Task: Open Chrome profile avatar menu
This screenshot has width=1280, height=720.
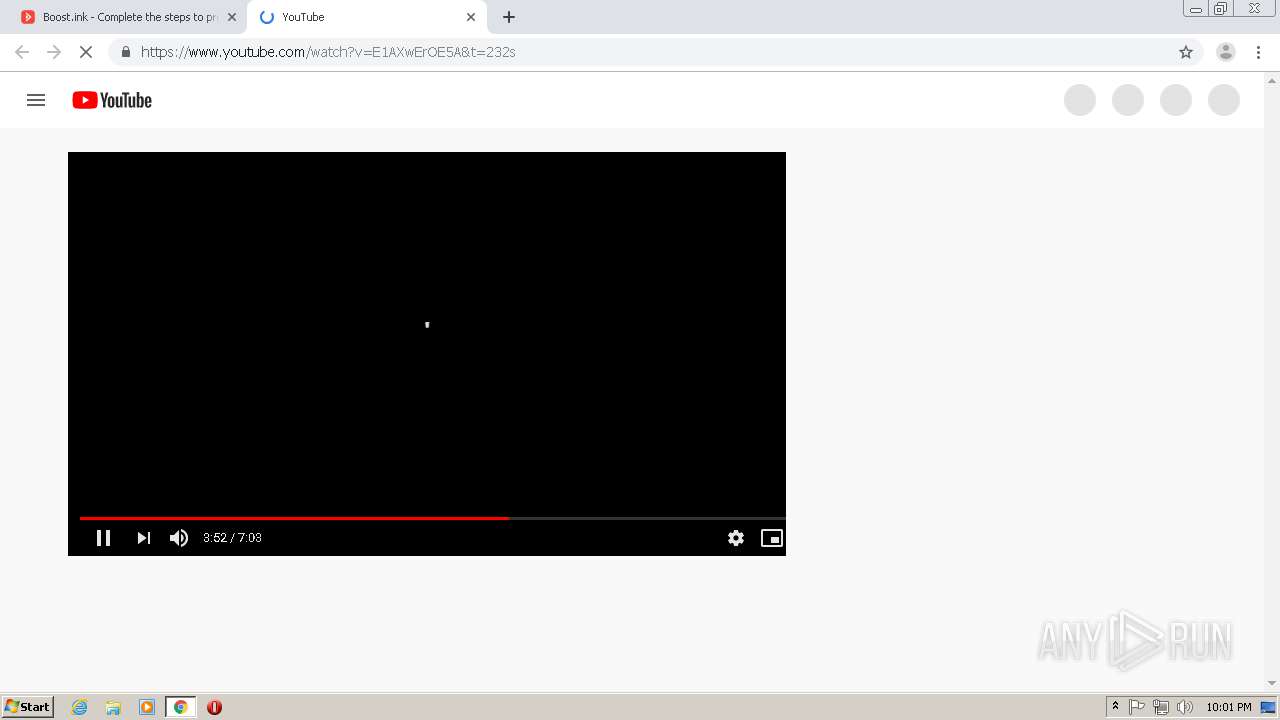Action: pyautogui.click(x=1226, y=52)
